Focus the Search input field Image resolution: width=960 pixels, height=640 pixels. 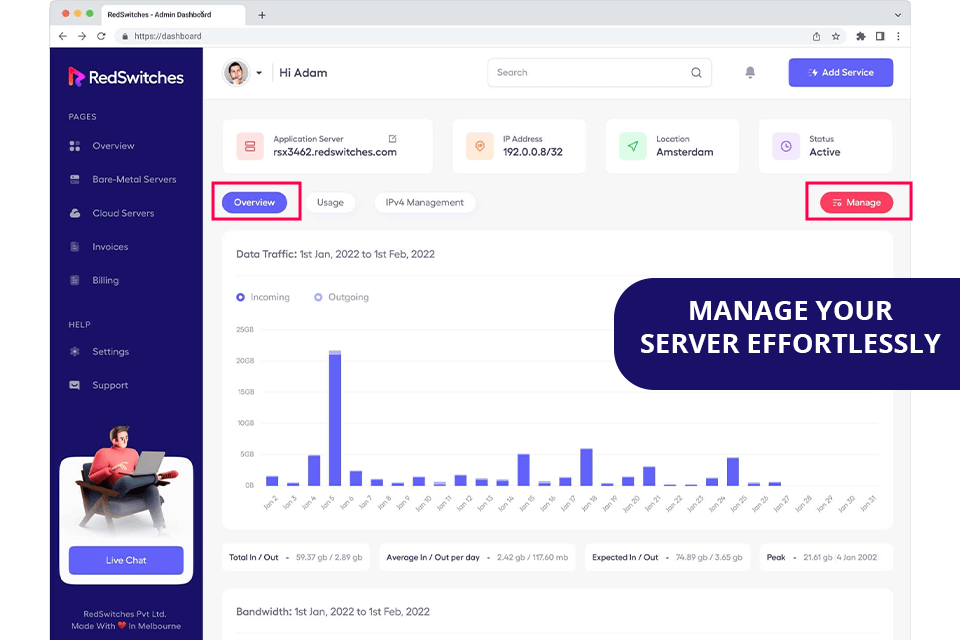pos(599,72)
